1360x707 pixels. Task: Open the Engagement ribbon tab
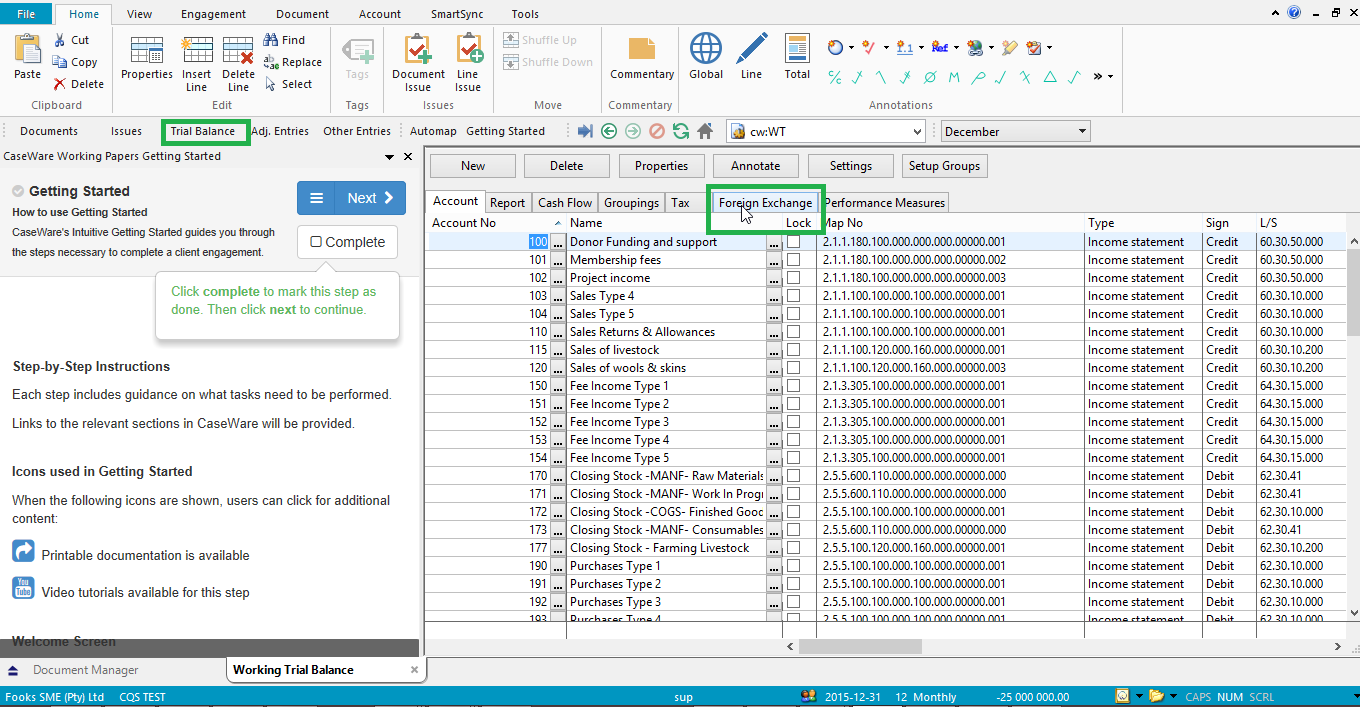[213, 14]
